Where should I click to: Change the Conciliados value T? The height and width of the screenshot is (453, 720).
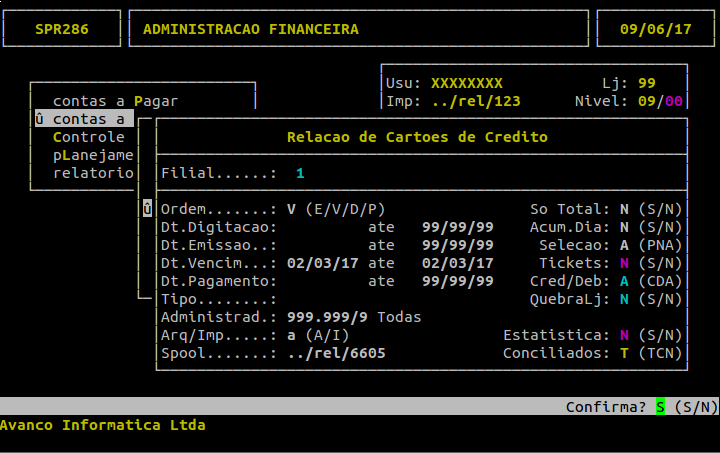[x=624, y=353]
